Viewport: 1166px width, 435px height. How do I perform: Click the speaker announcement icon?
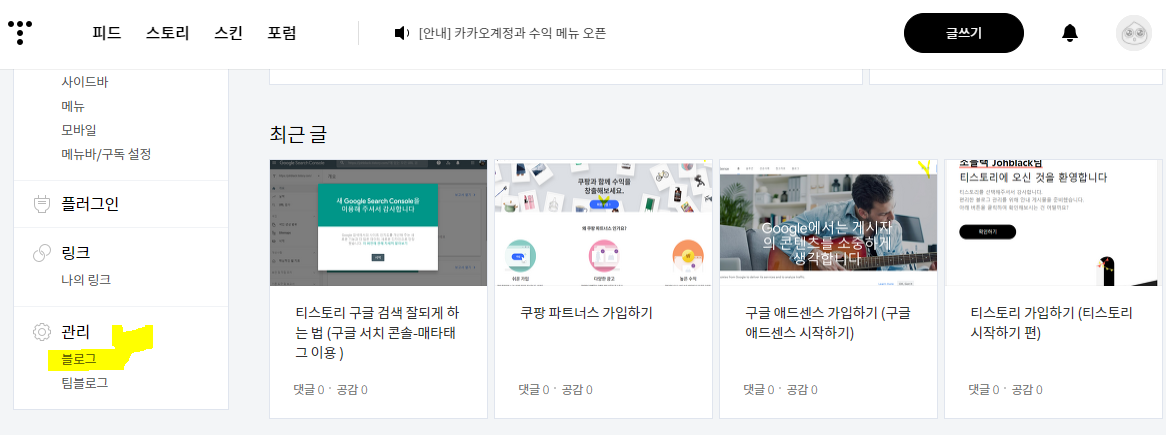click(x=402, y=33)
